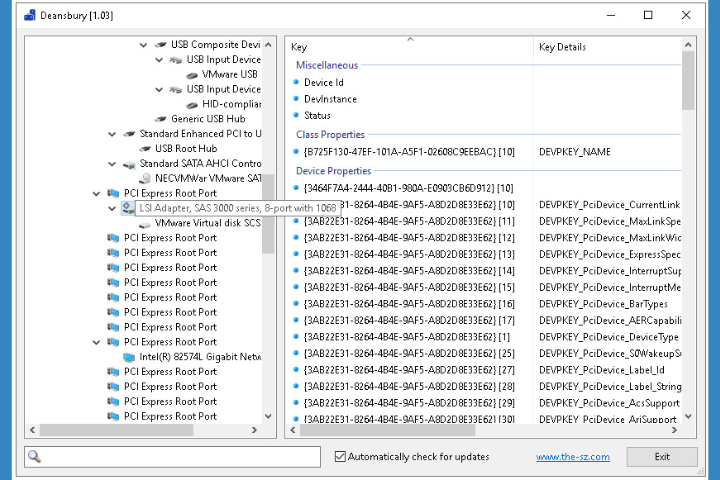Screen dimensions: 720x480
Task: Select the VMware USB device icon
Action: (191, 74)
